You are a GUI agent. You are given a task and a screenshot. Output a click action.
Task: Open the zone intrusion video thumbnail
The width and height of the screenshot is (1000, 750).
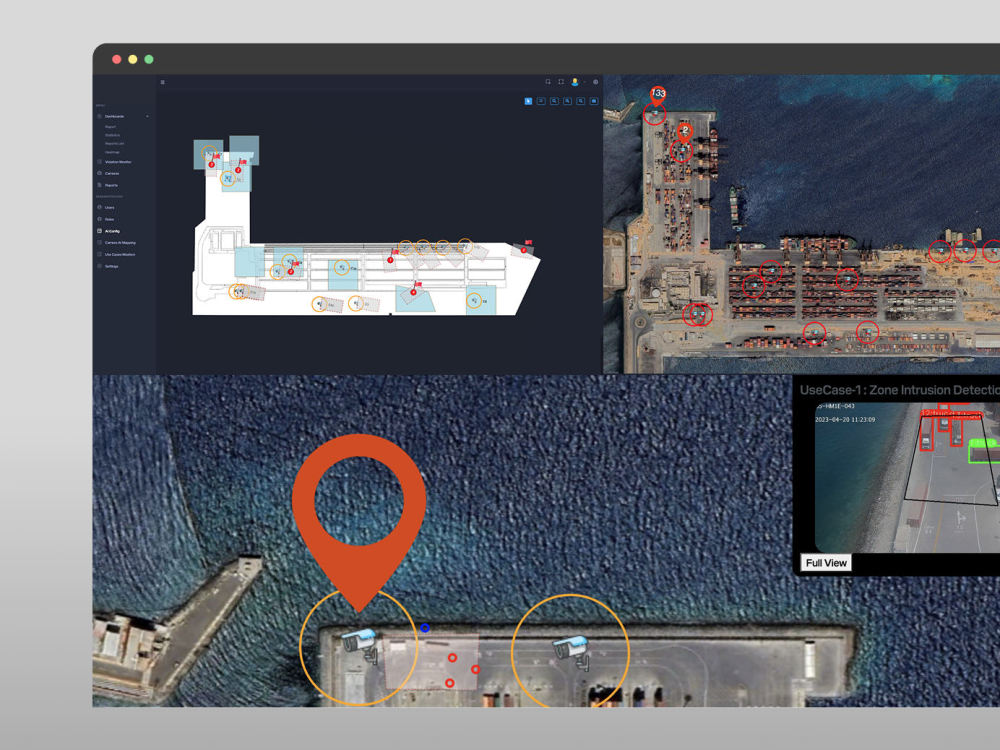coord(907,477)
